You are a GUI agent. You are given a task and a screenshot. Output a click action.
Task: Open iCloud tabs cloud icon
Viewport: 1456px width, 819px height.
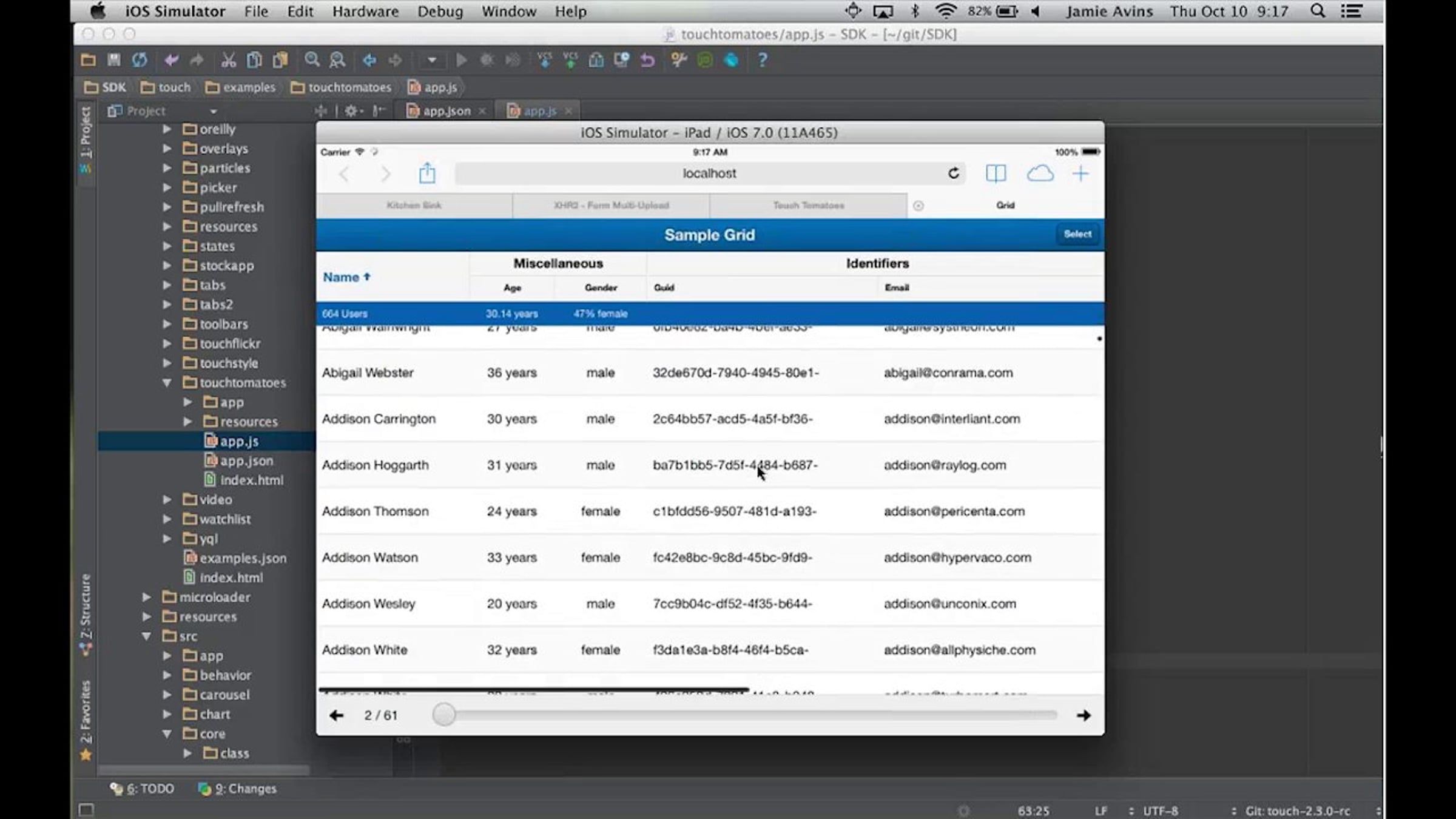click(x=1040, y=174)
